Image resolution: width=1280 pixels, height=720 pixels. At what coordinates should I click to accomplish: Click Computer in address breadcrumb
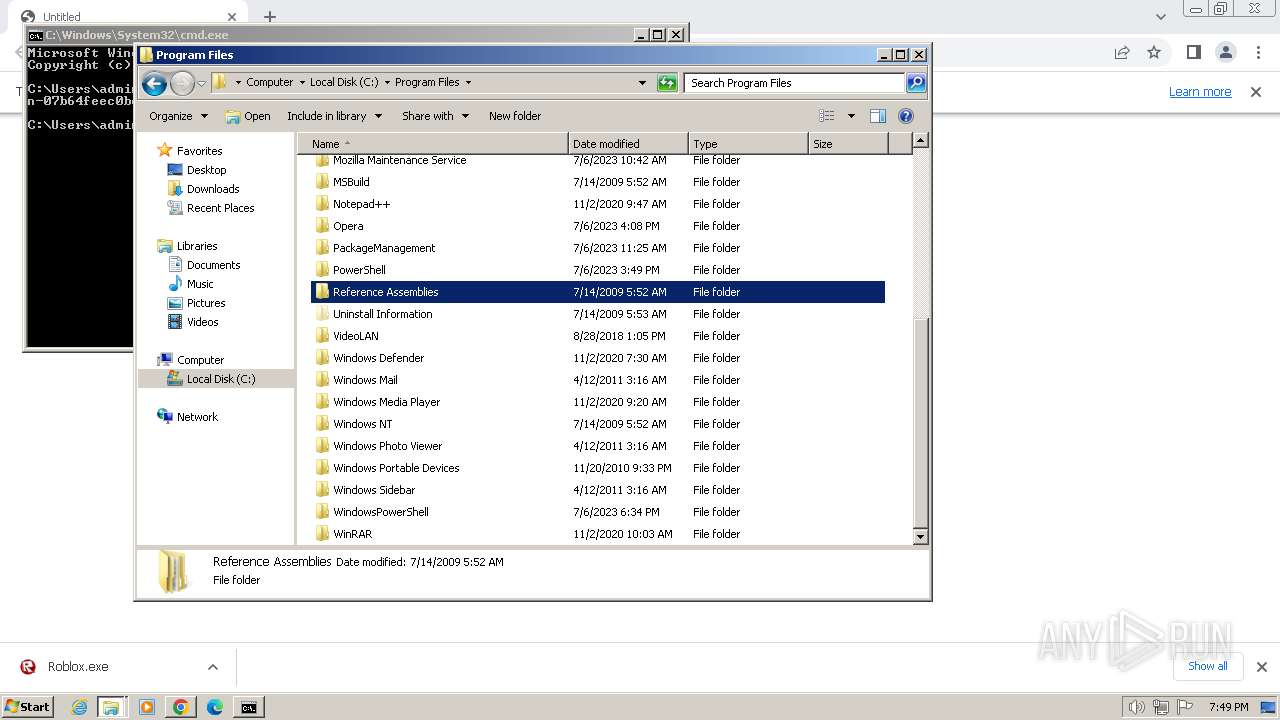coord(269,83)
